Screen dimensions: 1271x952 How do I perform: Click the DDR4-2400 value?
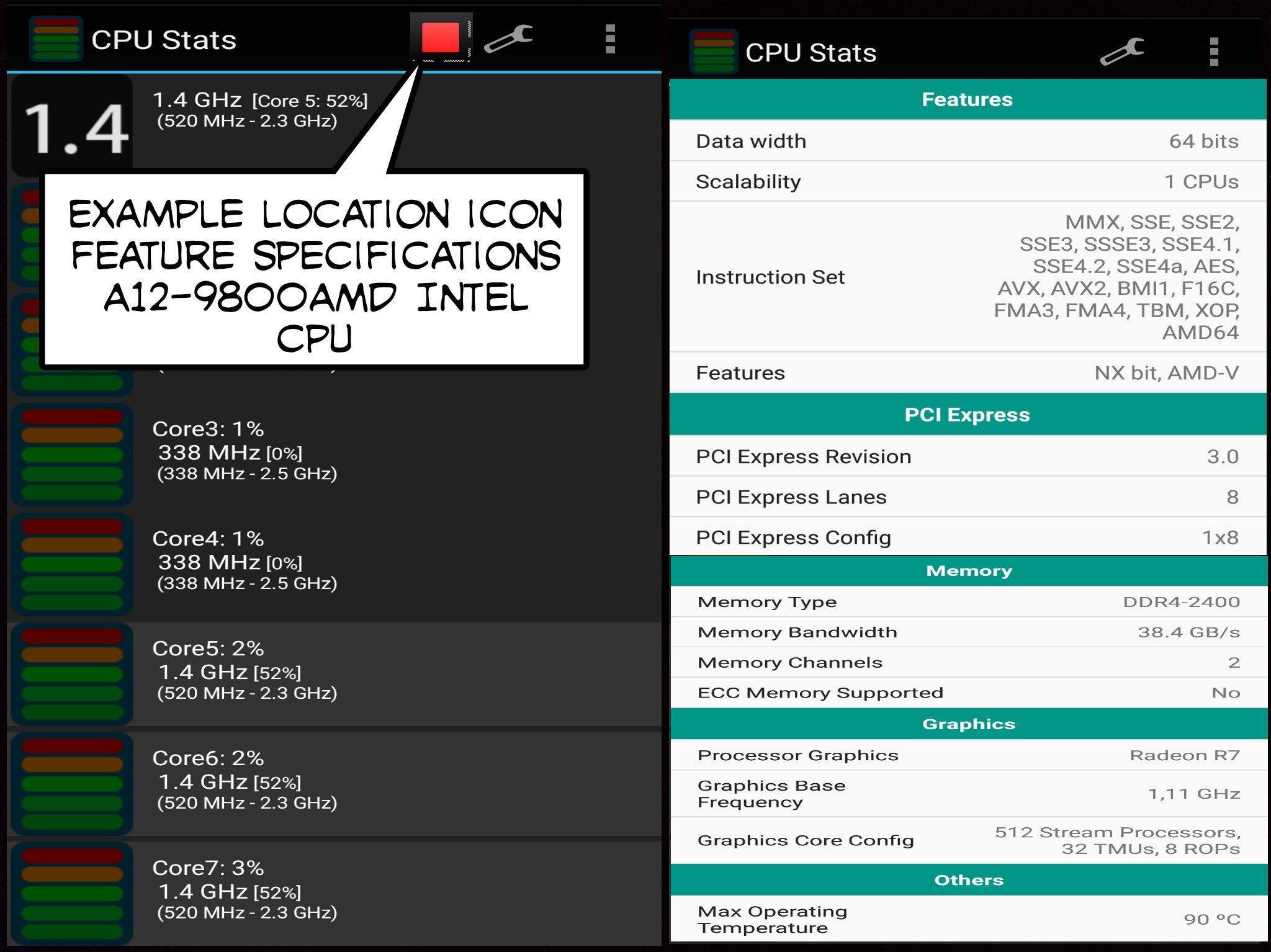(1182, 602)
